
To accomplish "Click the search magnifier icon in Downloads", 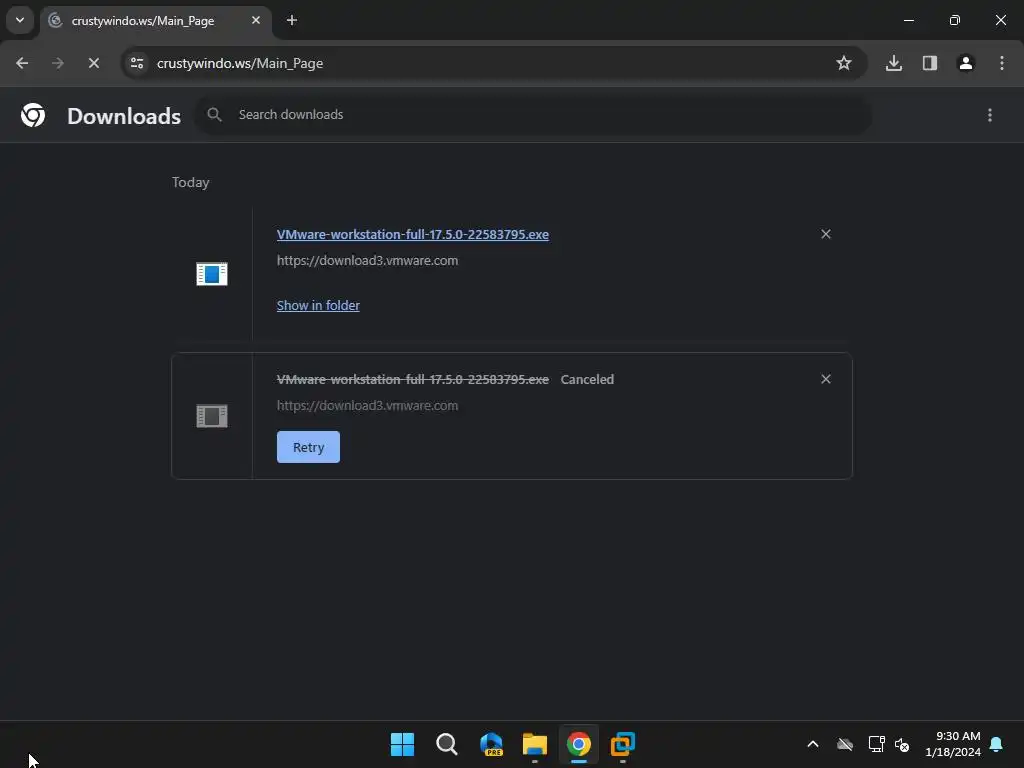I will point(214,115).
